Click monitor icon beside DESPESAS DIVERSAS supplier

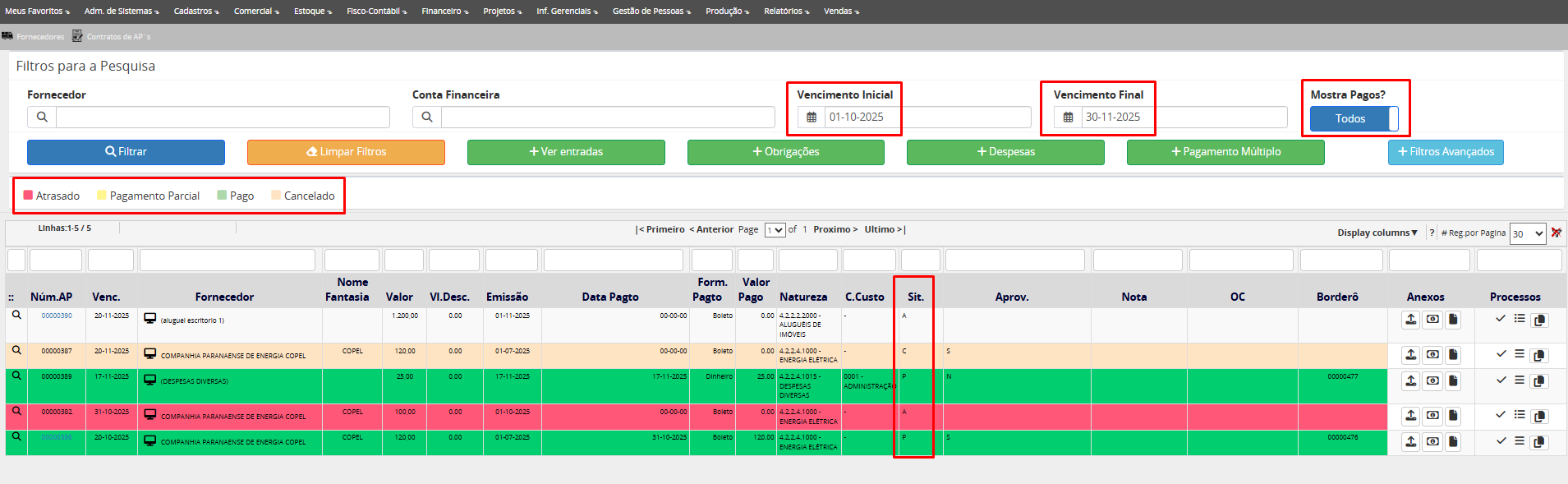[150, 380]
